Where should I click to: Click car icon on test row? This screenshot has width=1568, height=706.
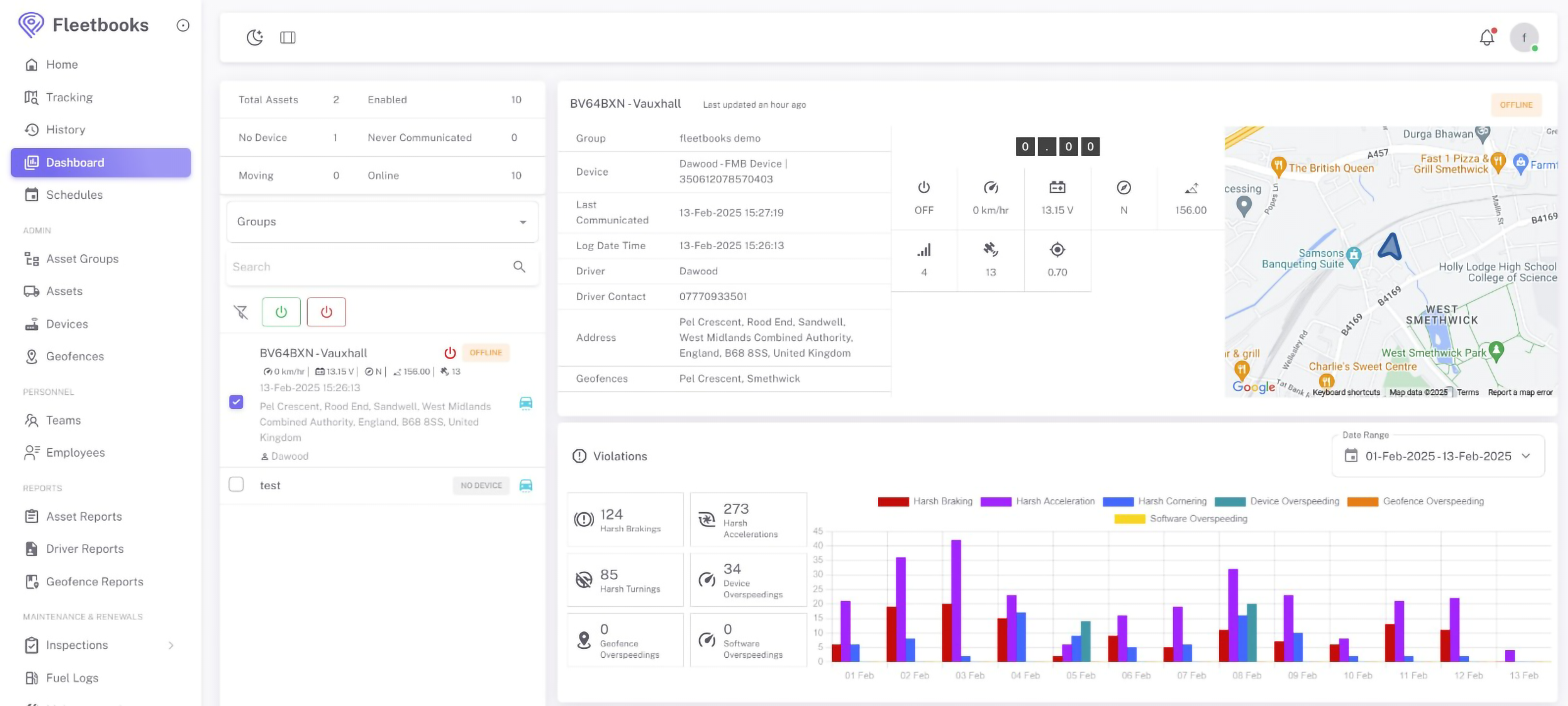click(x=526, y=485)
